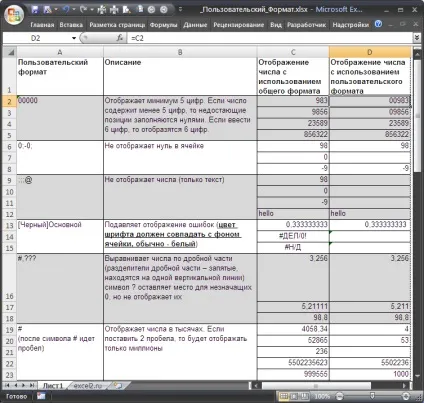Select the Описание header cell
This screenshot has width=424, height=403.
click(x=180, y=76)
